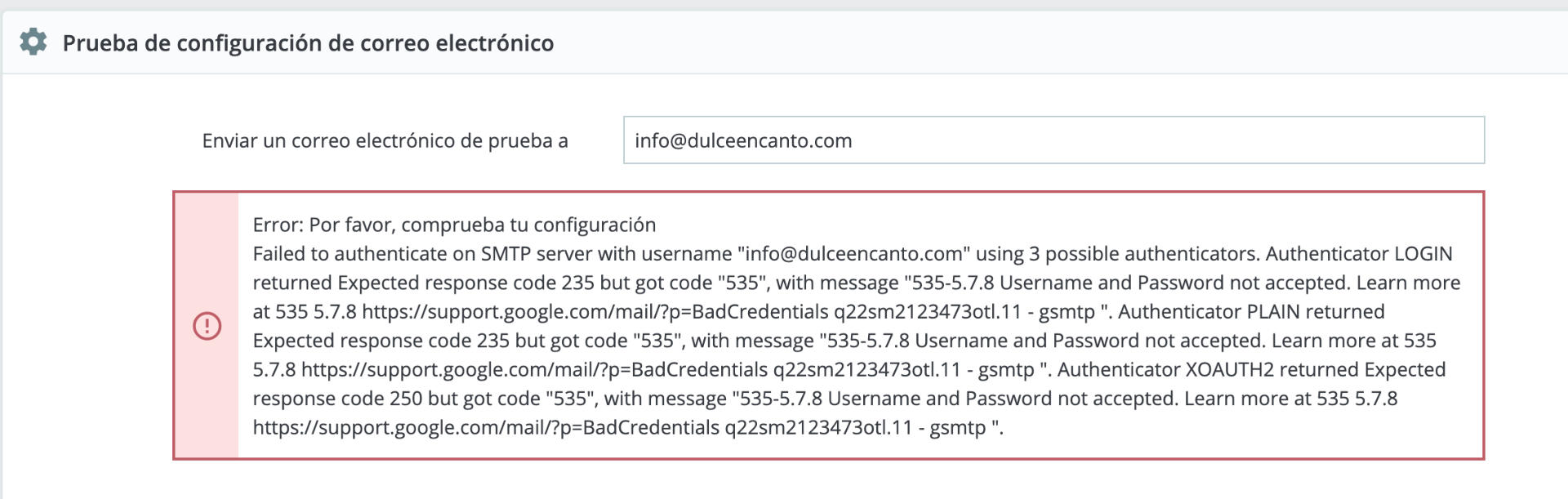Image resolution: width=1568 pixels, height=499 pixels.
Task: Click the gear icon beside the panel title
Action: pyautogui.click(x=33, y=42)
